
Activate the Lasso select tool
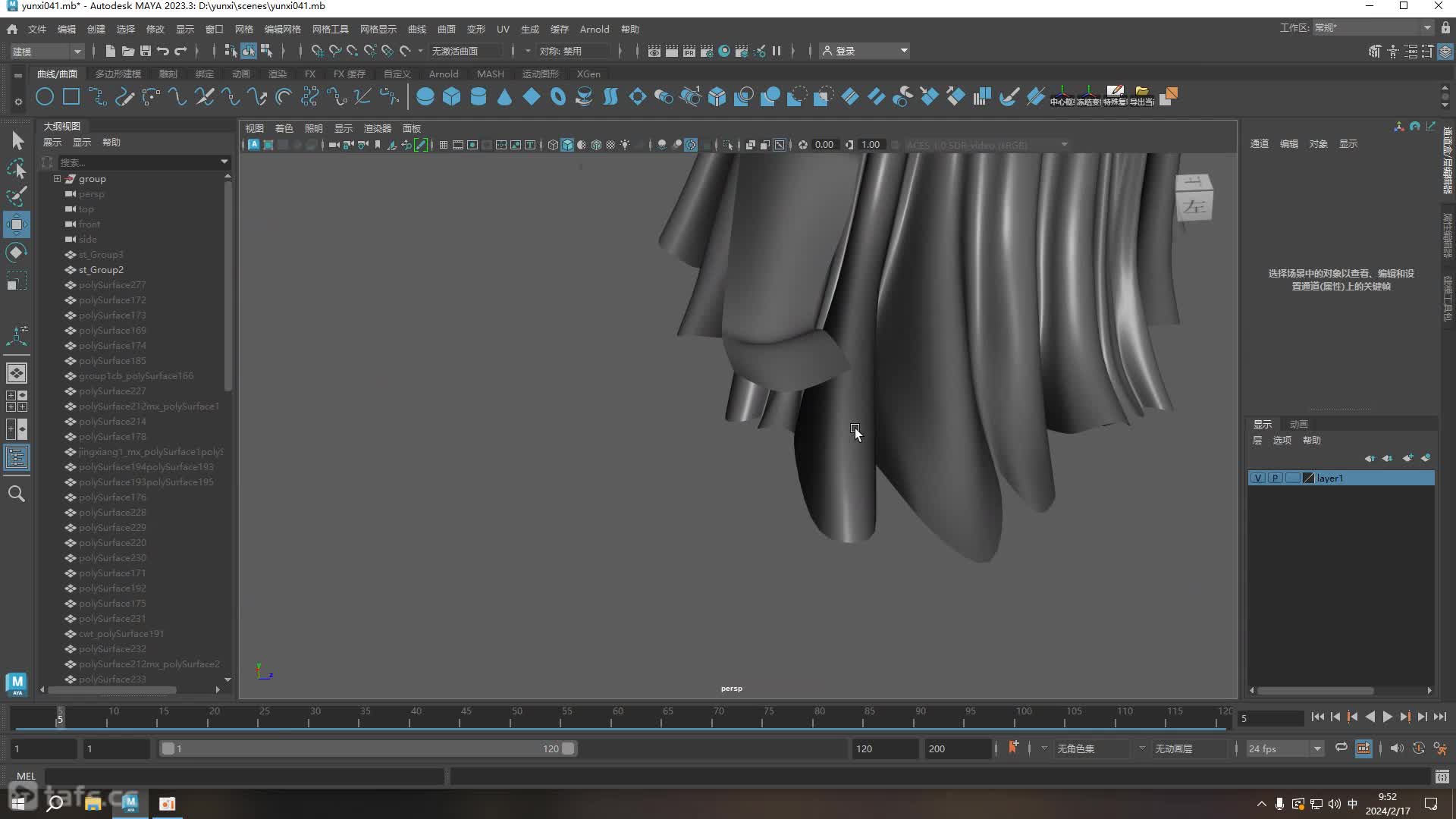coord(17,168)
